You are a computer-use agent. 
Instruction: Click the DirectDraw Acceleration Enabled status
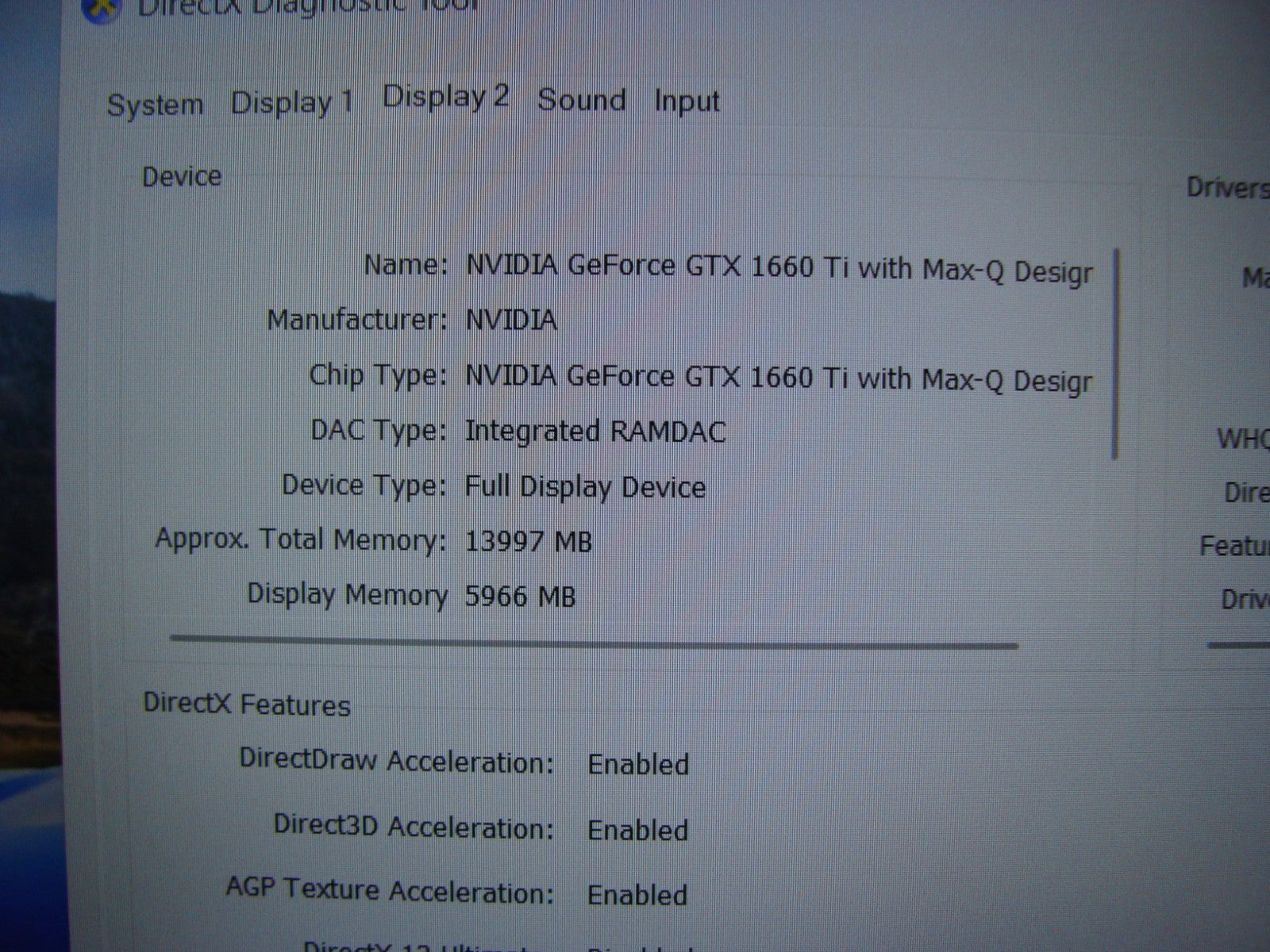(637, 765)
